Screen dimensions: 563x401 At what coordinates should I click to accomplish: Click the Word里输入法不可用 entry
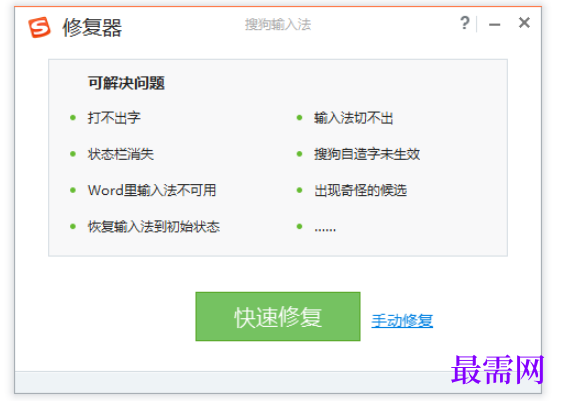tap(152, 190)
